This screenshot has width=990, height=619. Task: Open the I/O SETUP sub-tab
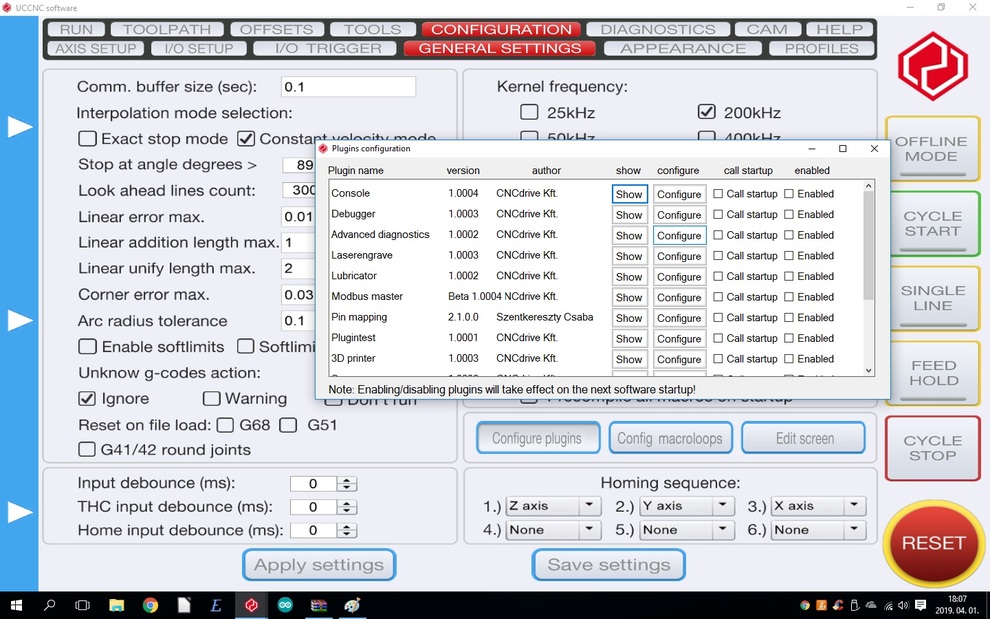point(197,48)
